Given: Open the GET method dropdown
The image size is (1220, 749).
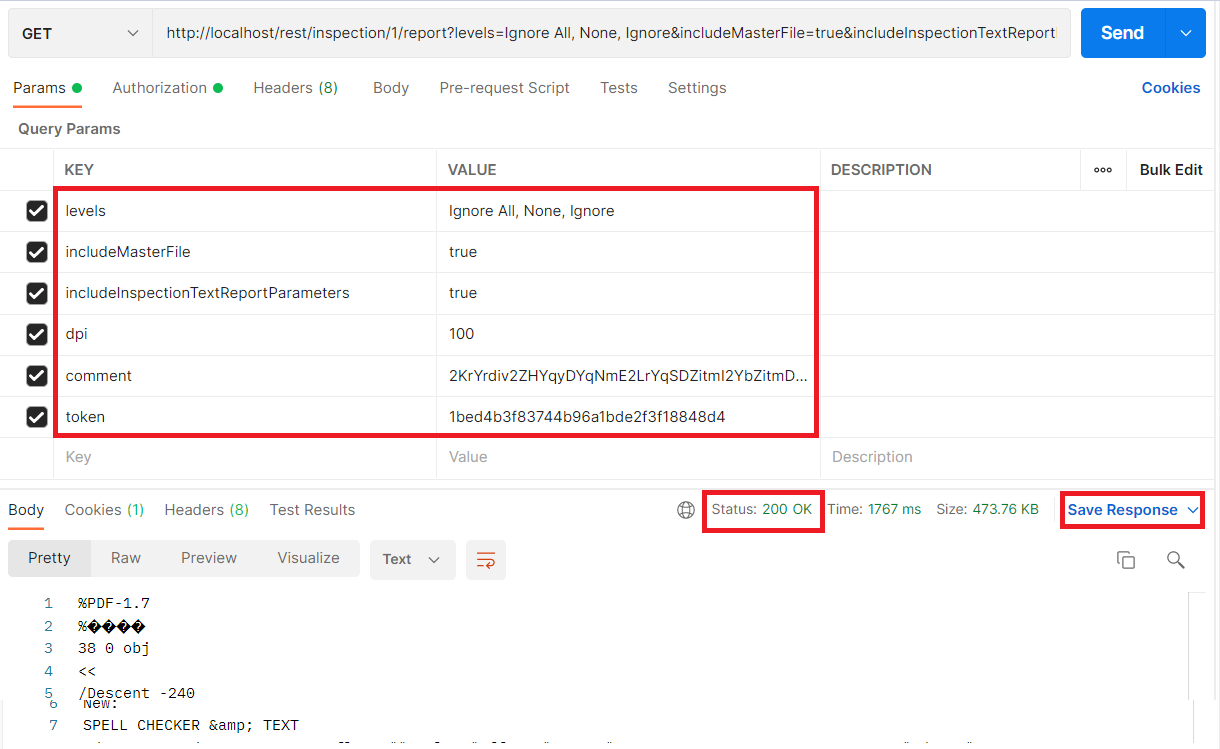Looking at the screenshot, I should [x=80, y=33].
